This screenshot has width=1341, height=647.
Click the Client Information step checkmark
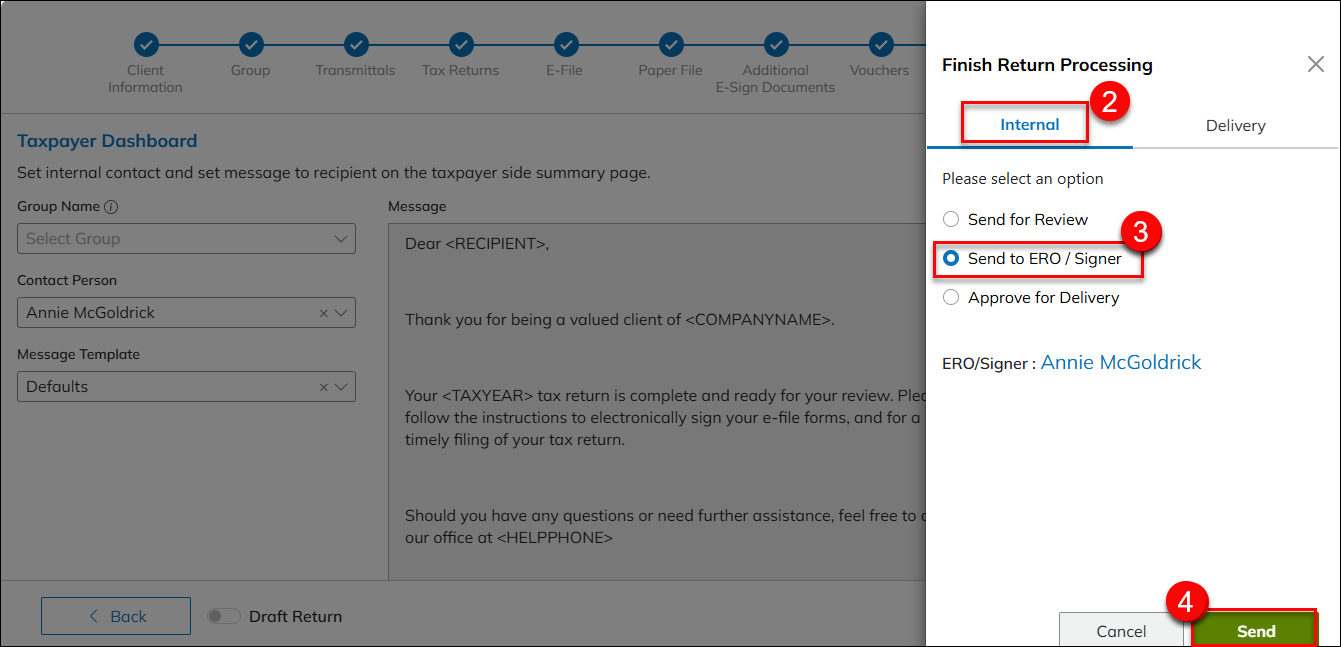146,45
